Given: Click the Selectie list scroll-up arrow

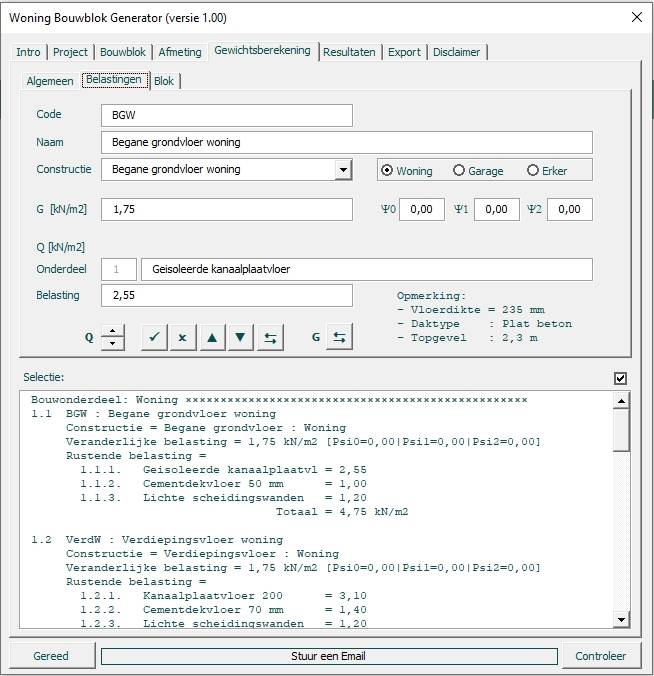Looking at the screenshot, I should click(x=621, y=401).
